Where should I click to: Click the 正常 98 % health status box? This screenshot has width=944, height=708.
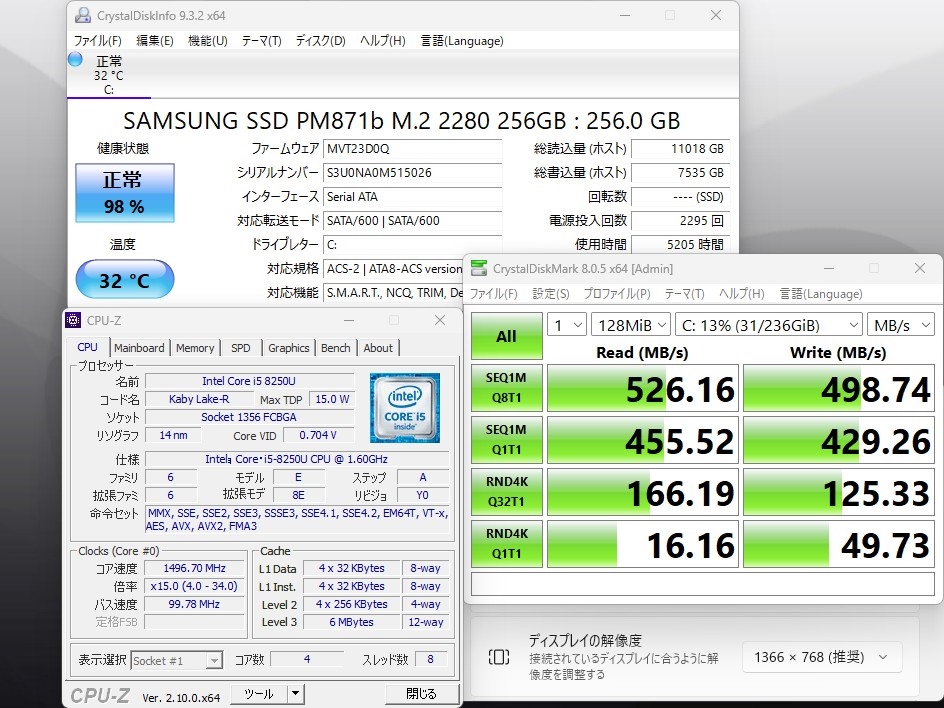tap(125, 193)
